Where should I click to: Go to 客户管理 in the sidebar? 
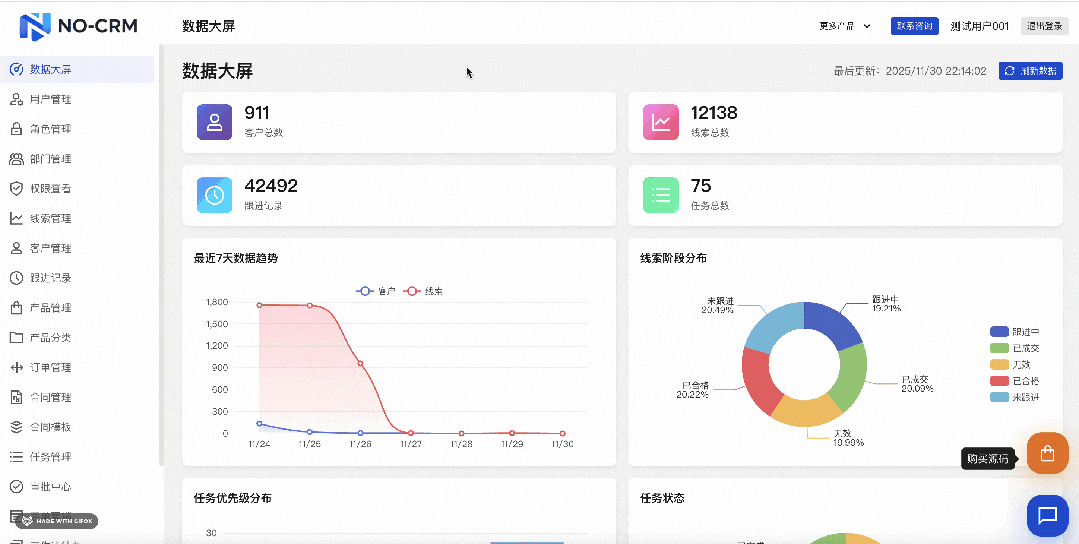tap(77, 248)
